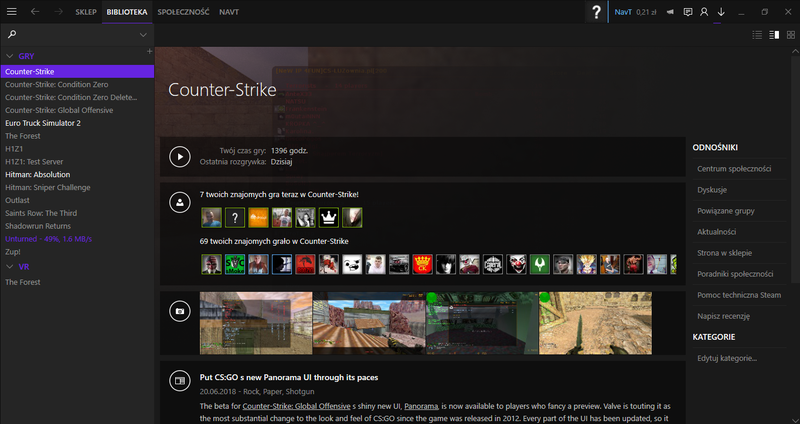Collapse the GRY category in sidebar
This screenshot has width=800, height=424.
point(10,56)
